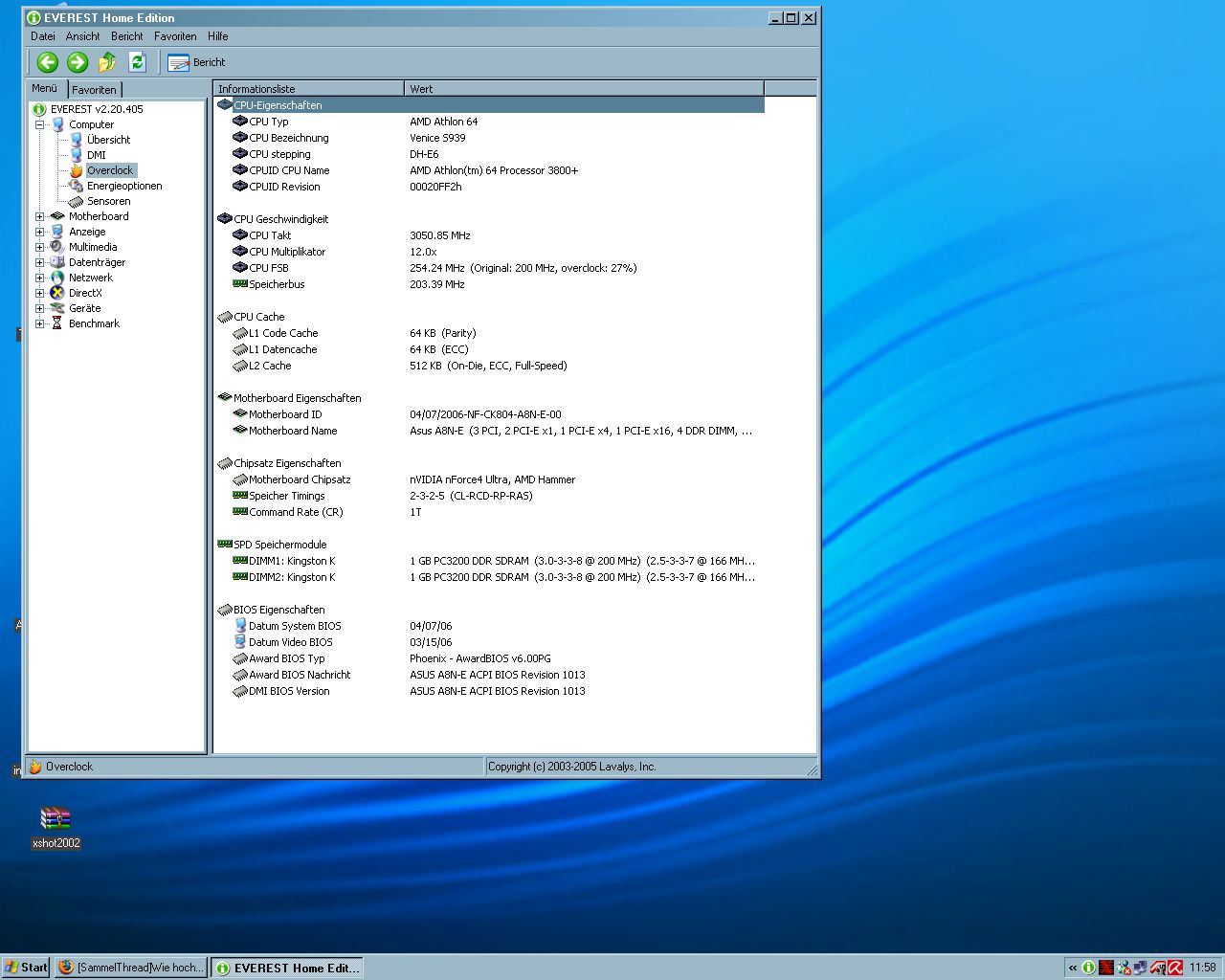Click the Computer icon in the tree
This screenshot has height=980, width=1225.
[57, 124]
